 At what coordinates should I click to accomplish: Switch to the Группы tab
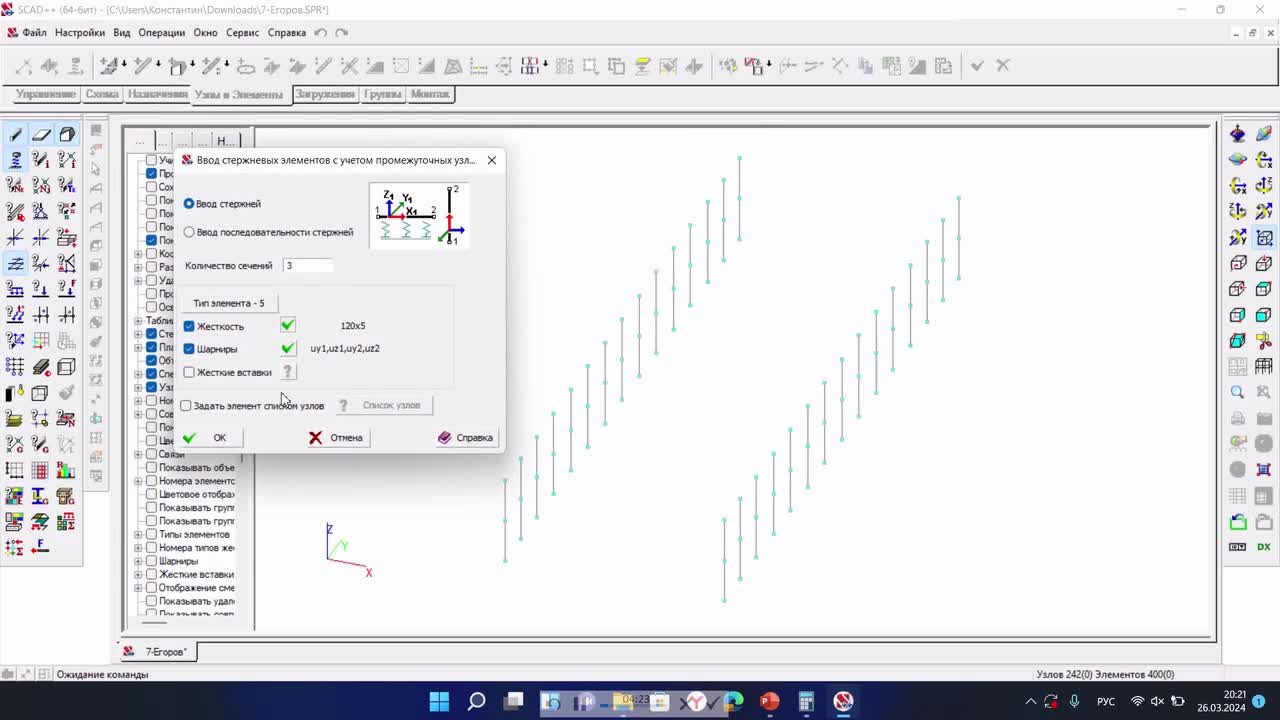pyautogui.click(x=383, y=94)
